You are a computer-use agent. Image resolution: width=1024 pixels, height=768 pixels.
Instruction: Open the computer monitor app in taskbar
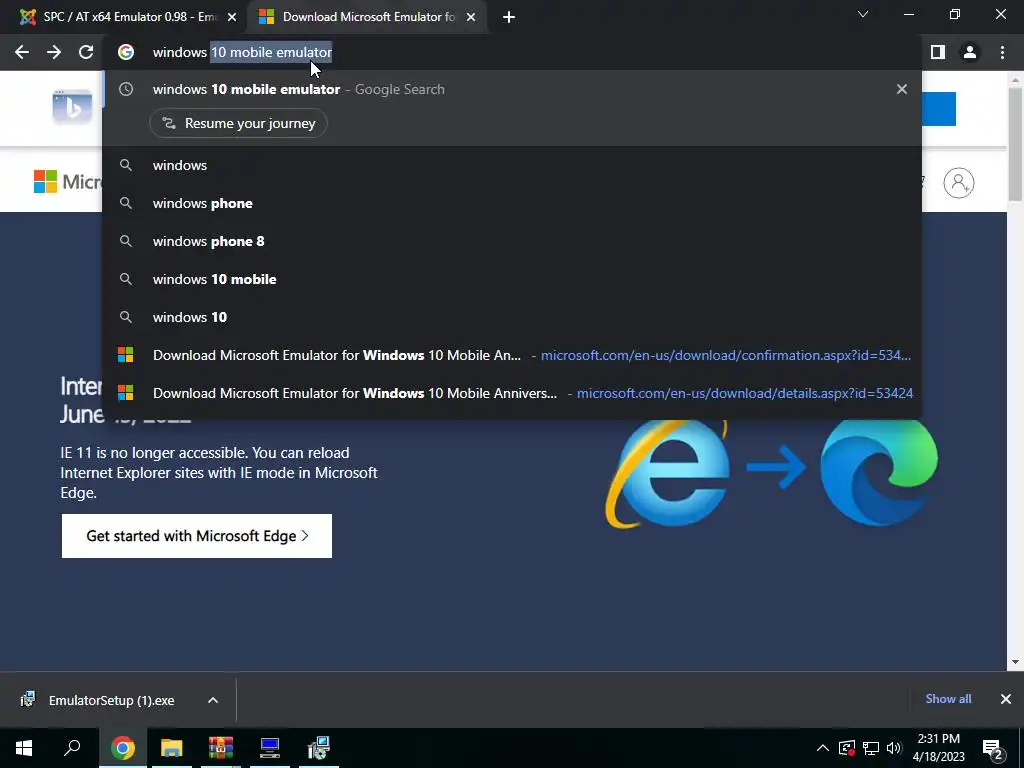[270, 748]
